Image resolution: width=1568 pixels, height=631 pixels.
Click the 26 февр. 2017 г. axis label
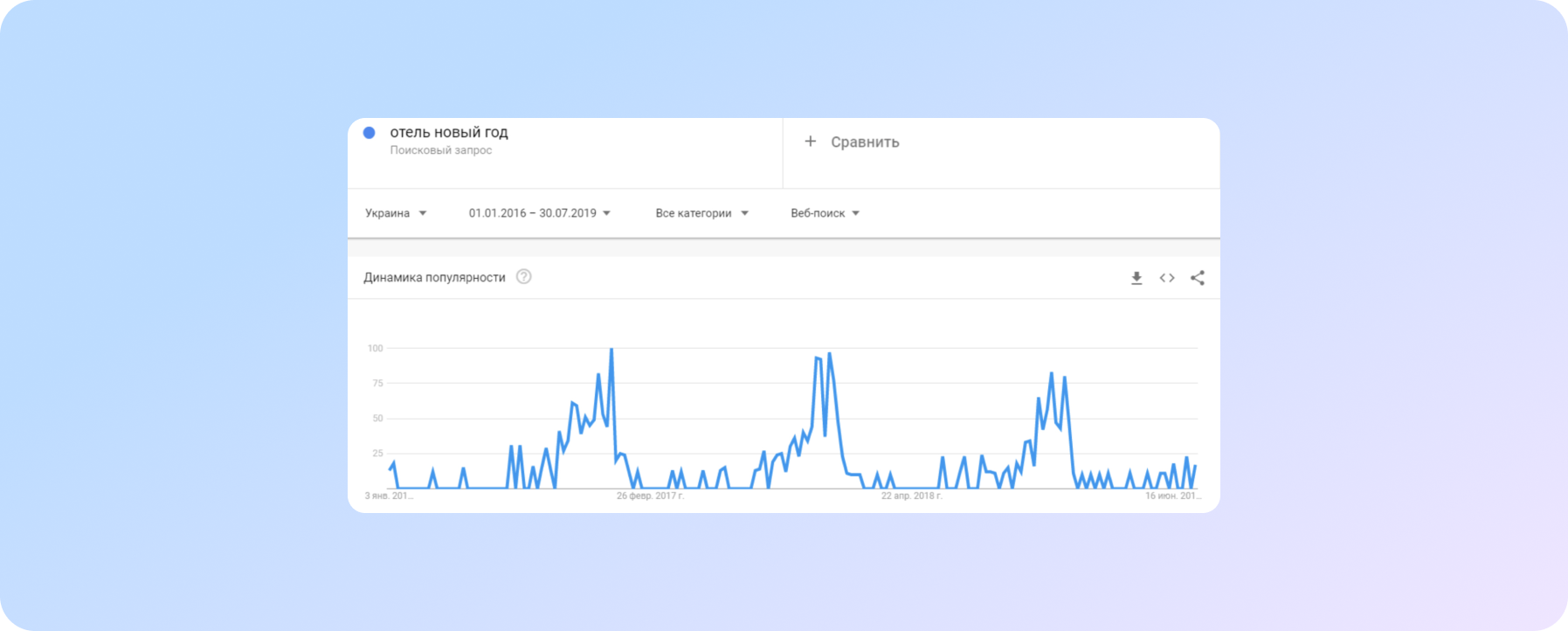[650, 496]
